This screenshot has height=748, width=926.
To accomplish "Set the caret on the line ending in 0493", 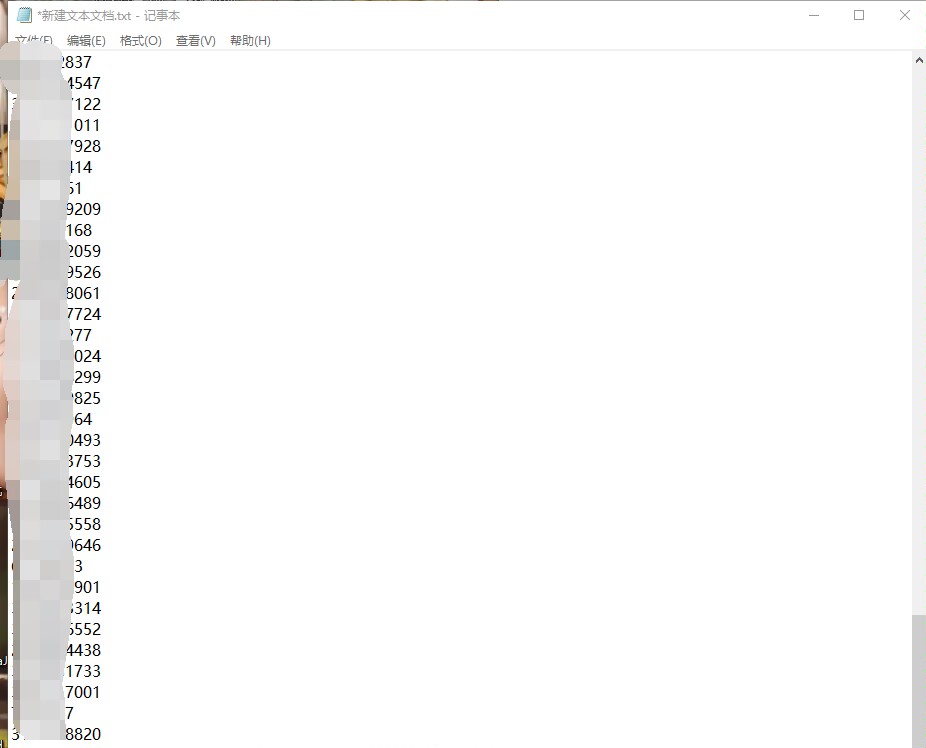I will [84, 440].
